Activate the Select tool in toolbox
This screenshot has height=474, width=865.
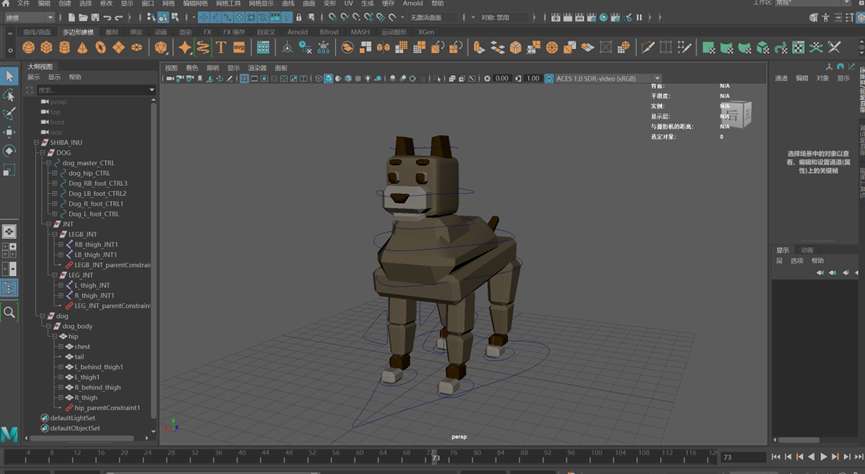click(9, 76)
